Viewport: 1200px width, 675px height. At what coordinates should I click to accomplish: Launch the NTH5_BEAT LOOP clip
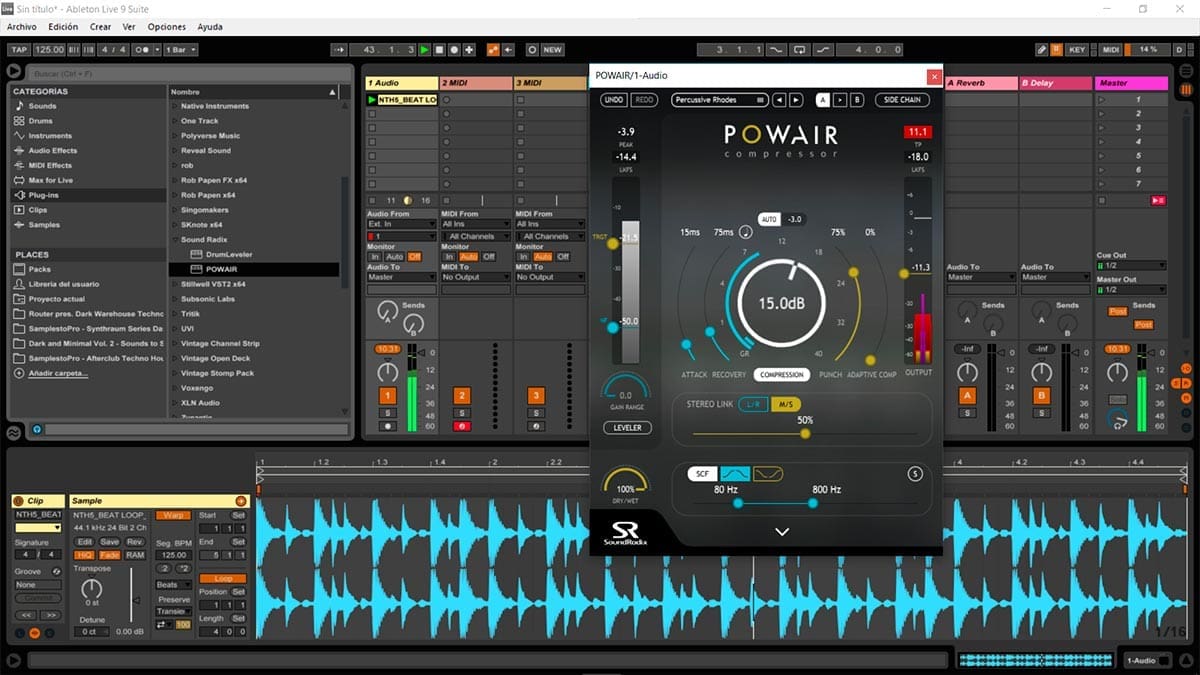(373, 100)
